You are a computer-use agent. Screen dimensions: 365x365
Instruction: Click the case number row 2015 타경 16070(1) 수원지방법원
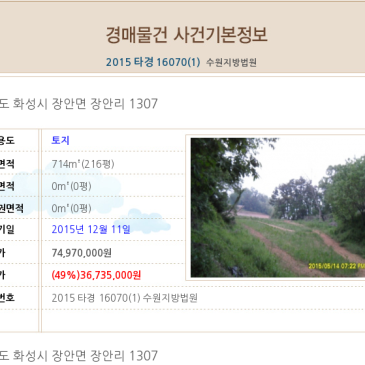(124, 298)
